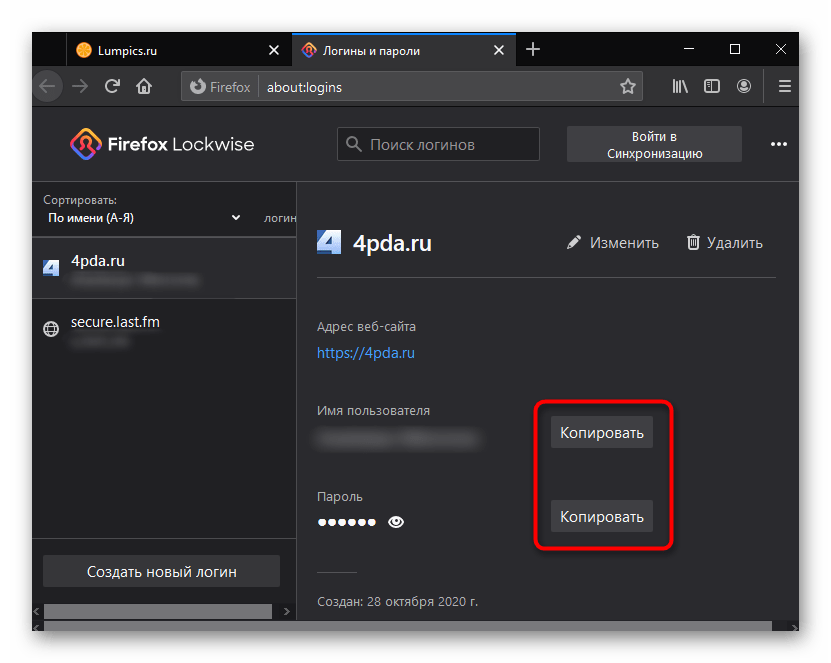The image size is (831, 663).
Task: Click the Firefox Lockwise logo
Action: [162, 144]
